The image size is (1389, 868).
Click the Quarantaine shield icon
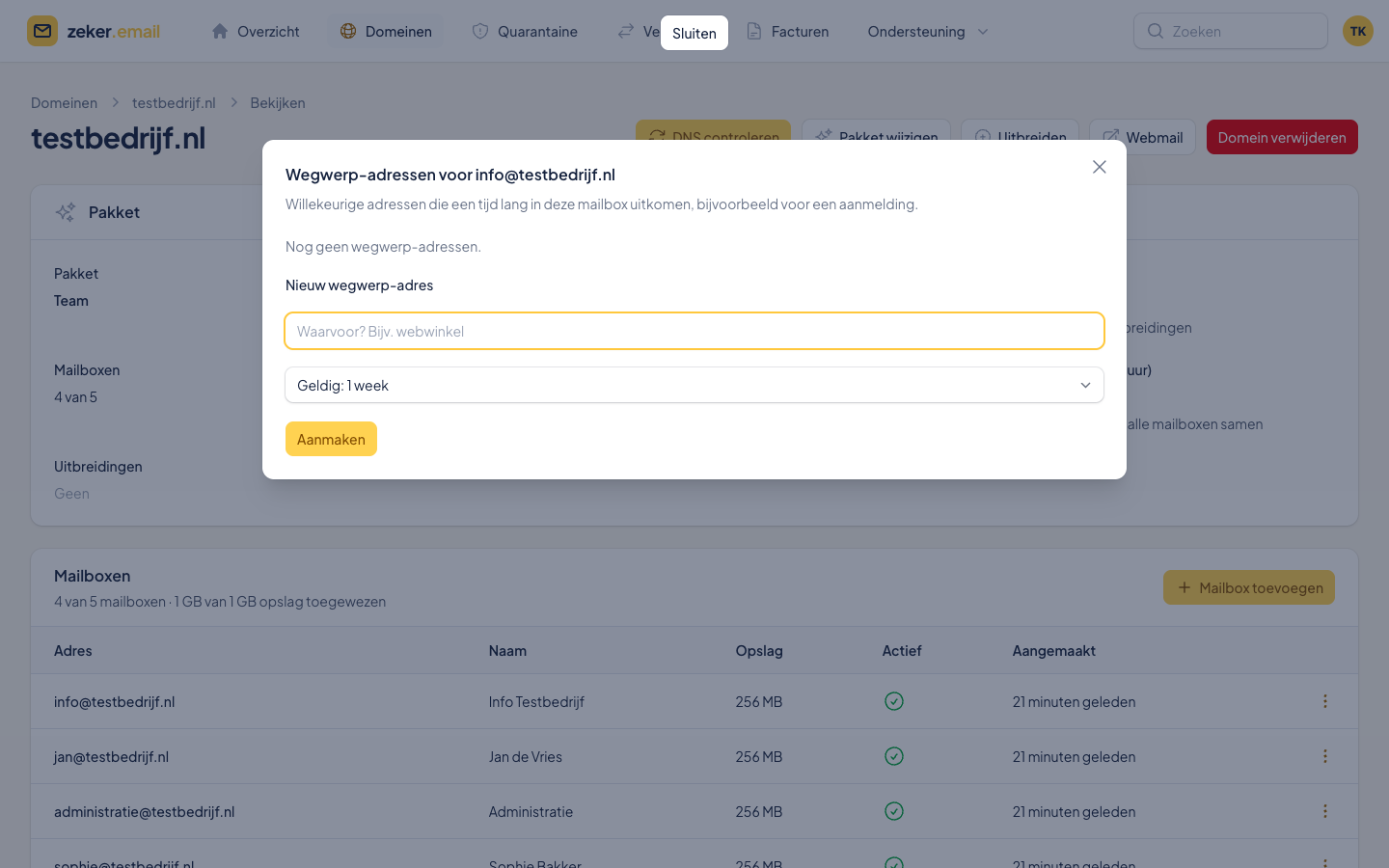click(x=480, y=31)
